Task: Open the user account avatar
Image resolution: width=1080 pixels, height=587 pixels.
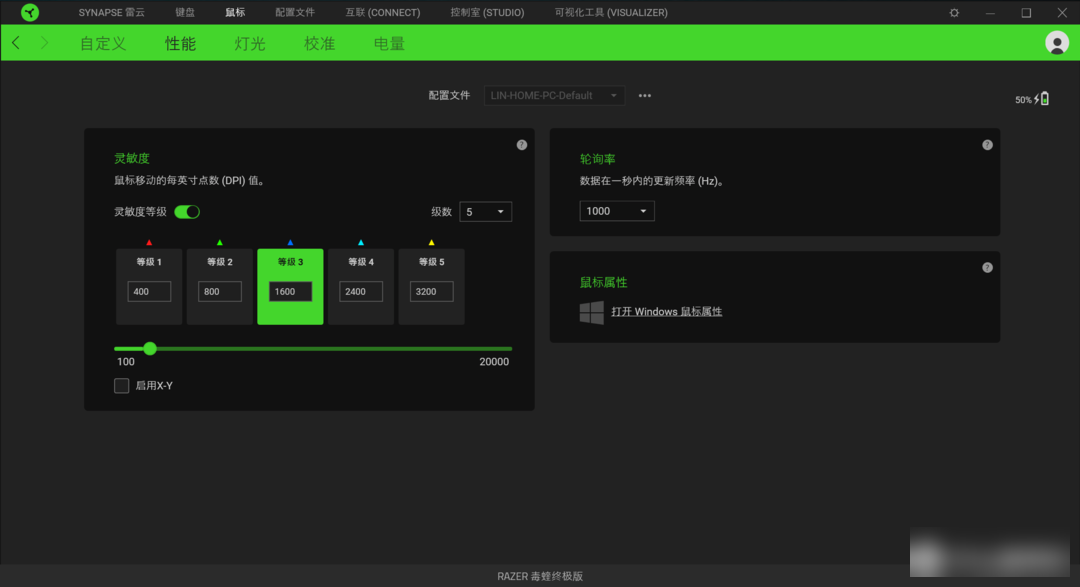Action: click(1057, 43)
